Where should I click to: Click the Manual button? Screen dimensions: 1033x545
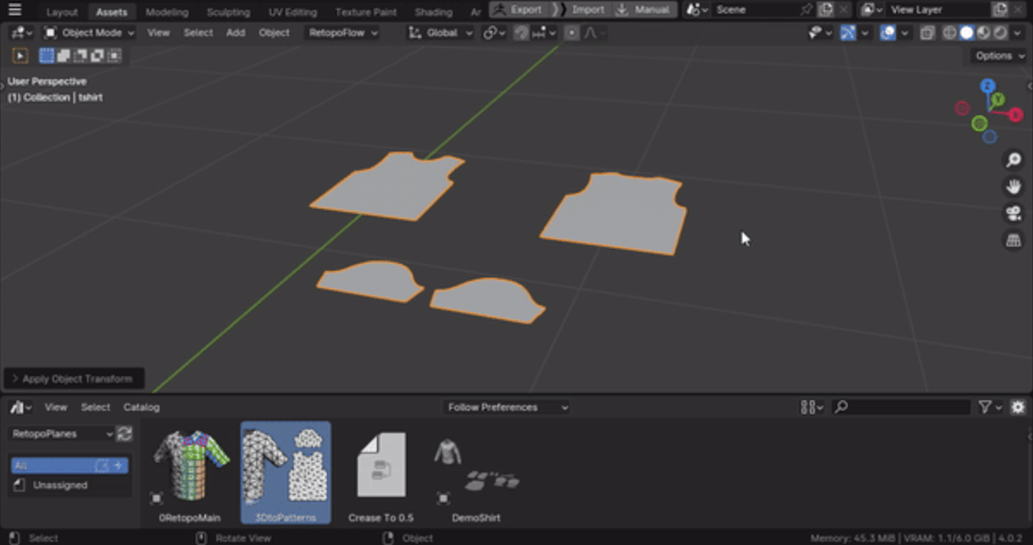644,10
